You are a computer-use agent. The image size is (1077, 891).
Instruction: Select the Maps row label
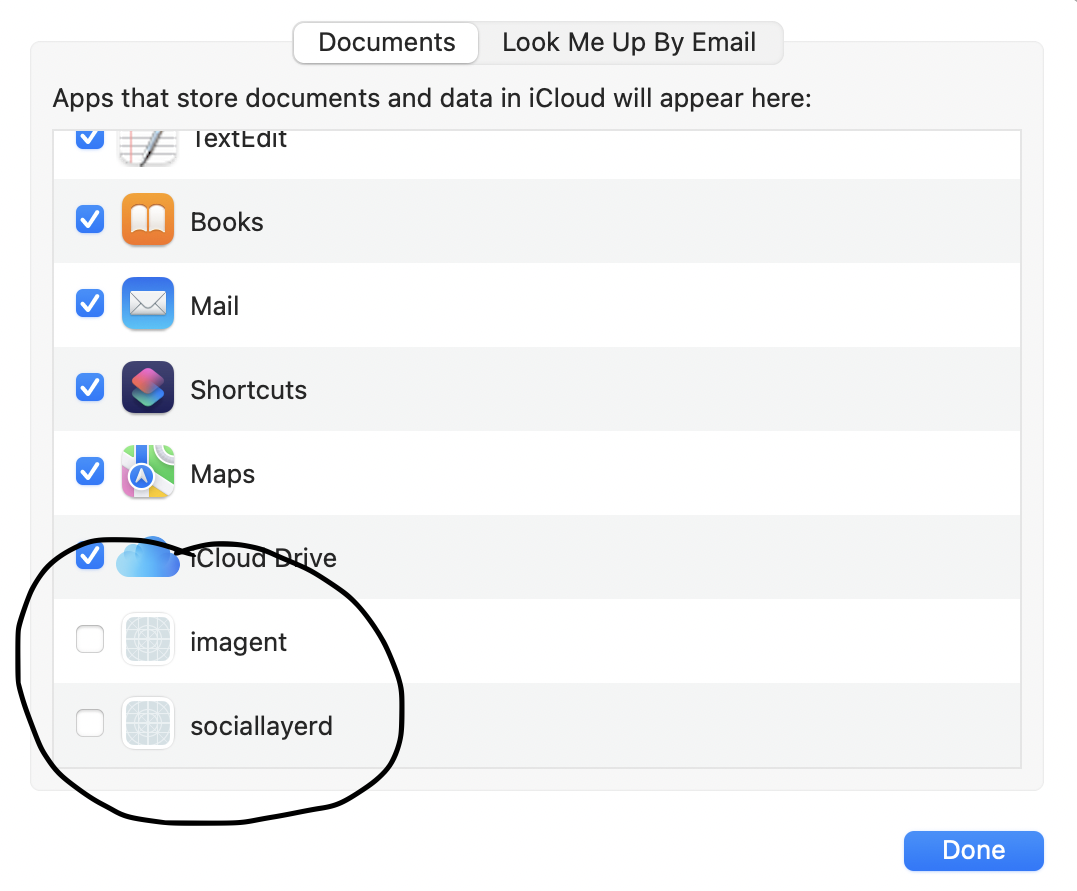point(223,474)
